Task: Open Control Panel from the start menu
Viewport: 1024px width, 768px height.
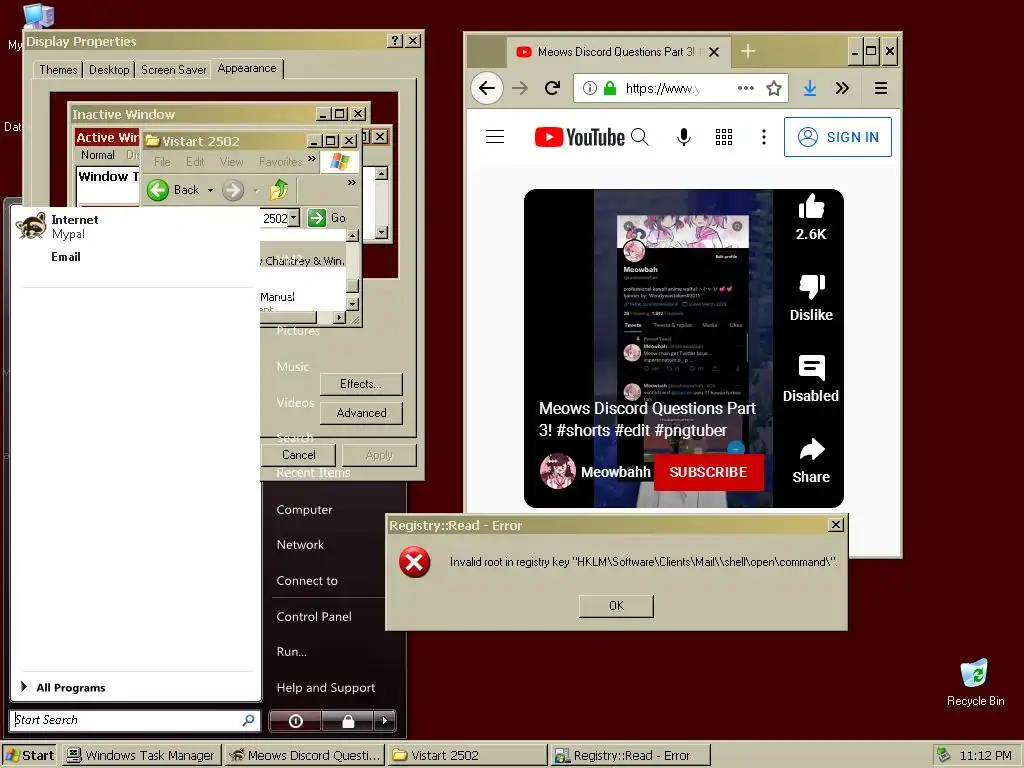Action: (314, 616)
